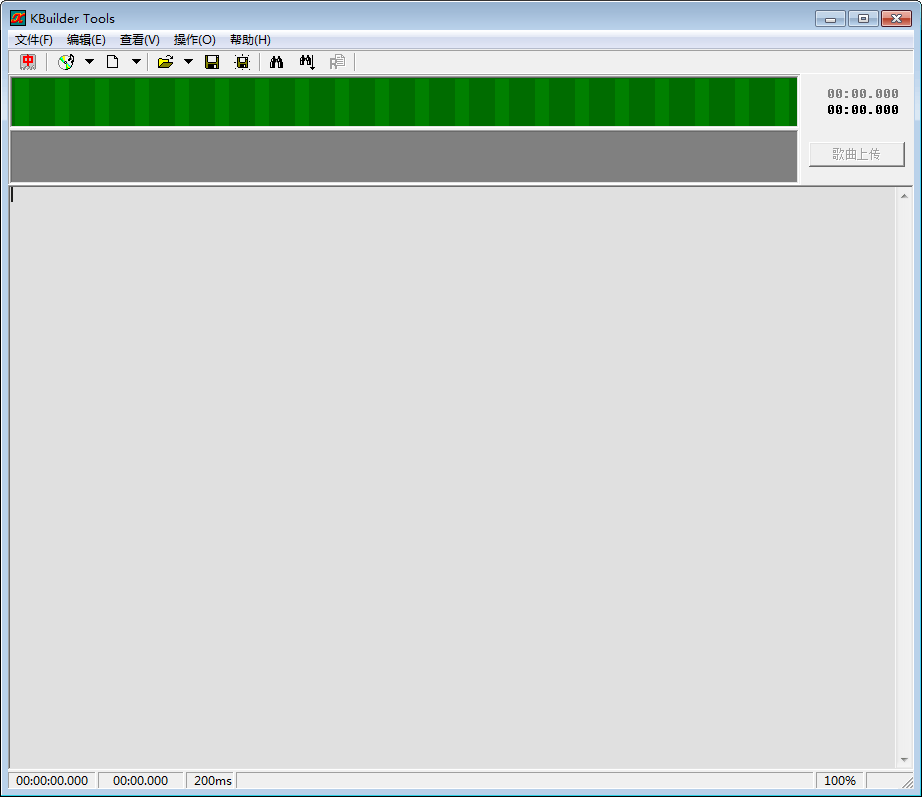Image resolution: width=922 pixels, height=797 pixels.
Task: Open a lyrics file with the folder icon
Action: click(x=165, y=61)
